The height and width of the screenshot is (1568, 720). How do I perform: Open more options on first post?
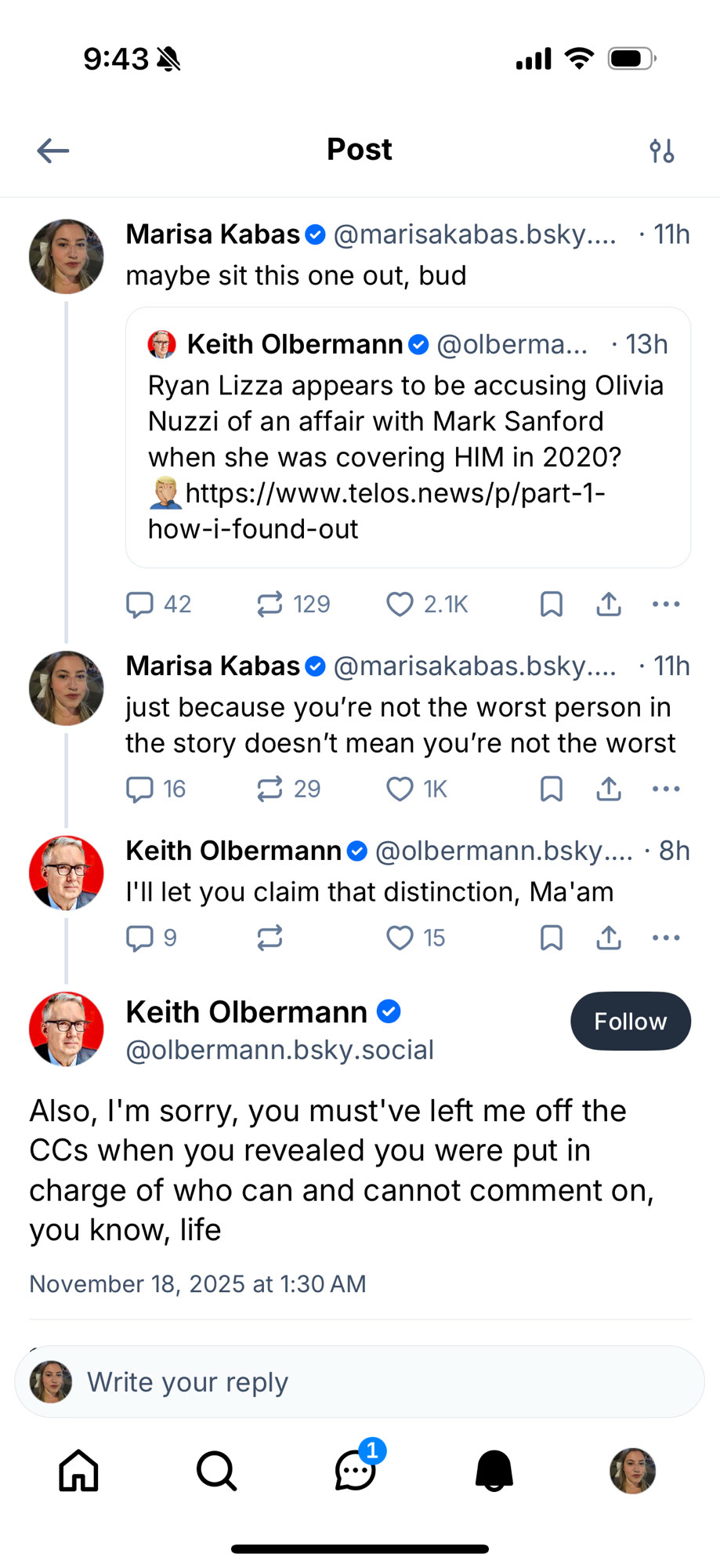click(x=666, y=604)
